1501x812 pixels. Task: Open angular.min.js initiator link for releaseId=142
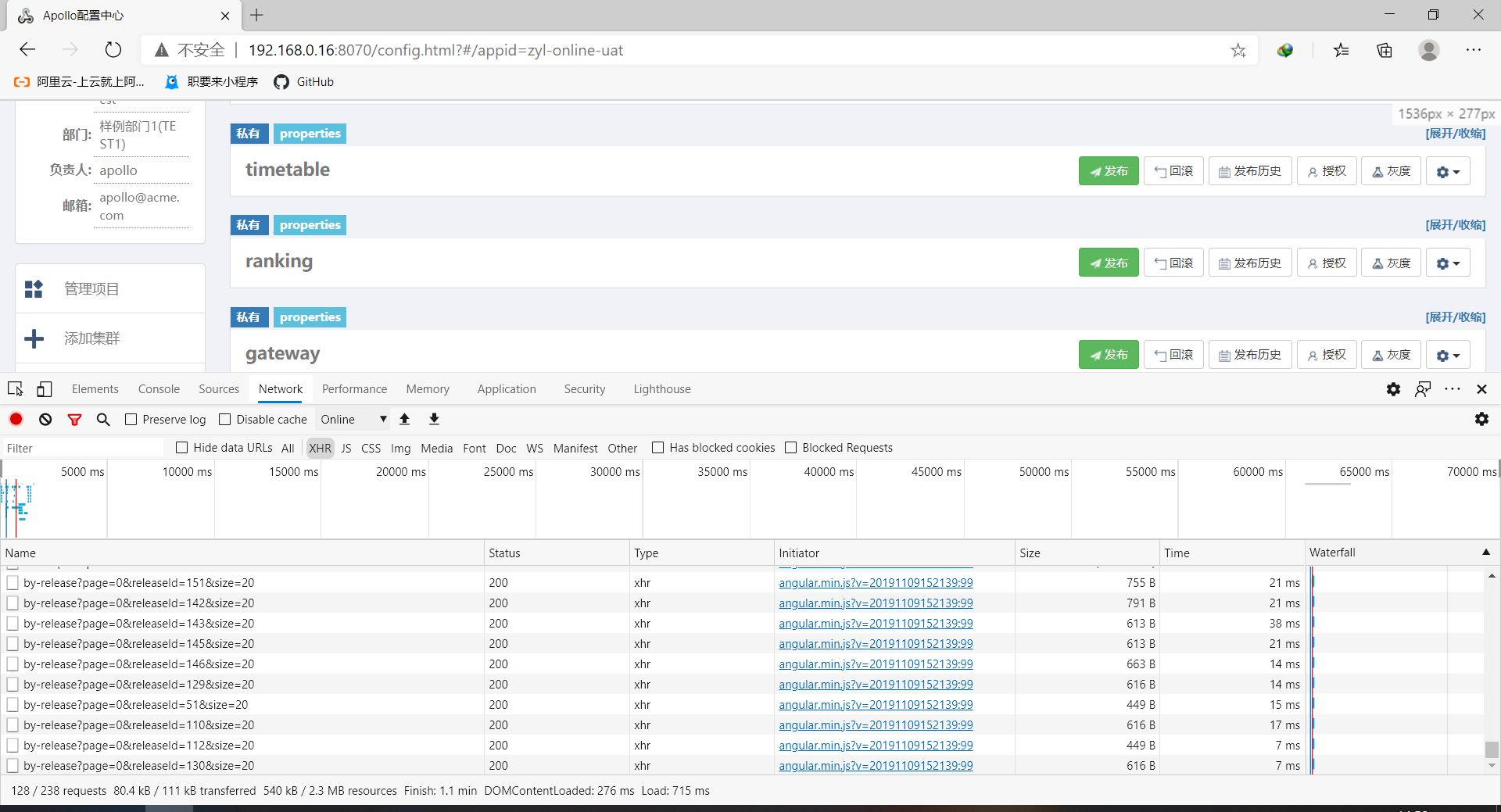coord(876,603)
